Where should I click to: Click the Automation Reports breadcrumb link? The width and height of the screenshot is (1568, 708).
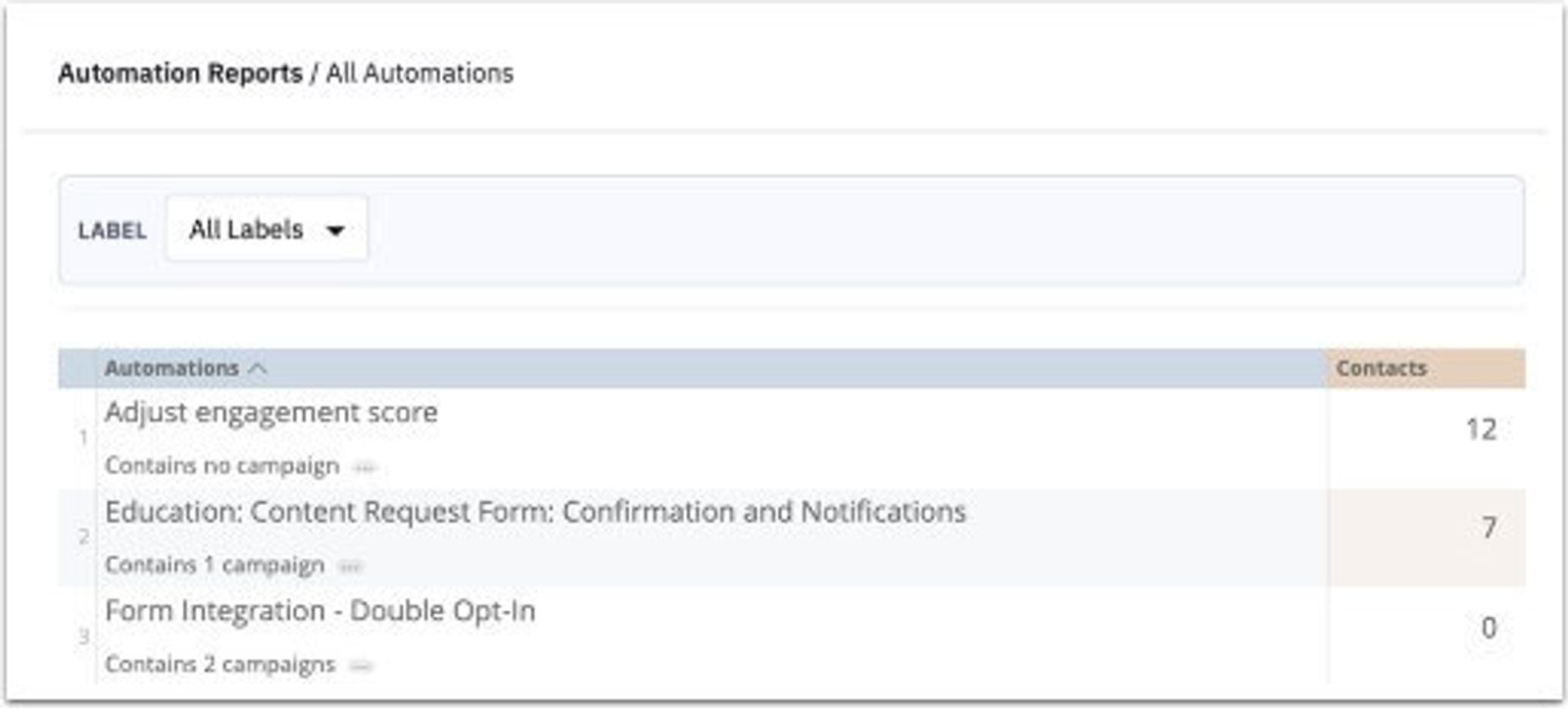tap(179, 74)
